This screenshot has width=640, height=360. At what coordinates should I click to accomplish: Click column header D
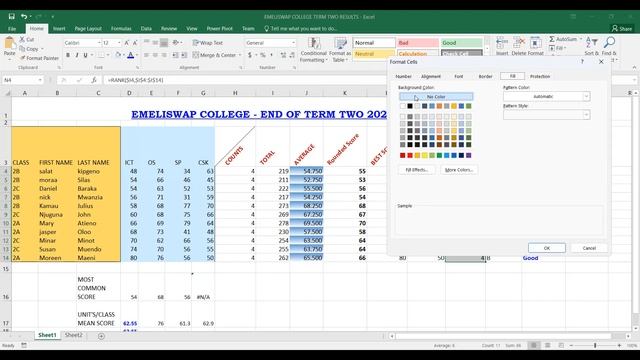[x=129, y=93]
